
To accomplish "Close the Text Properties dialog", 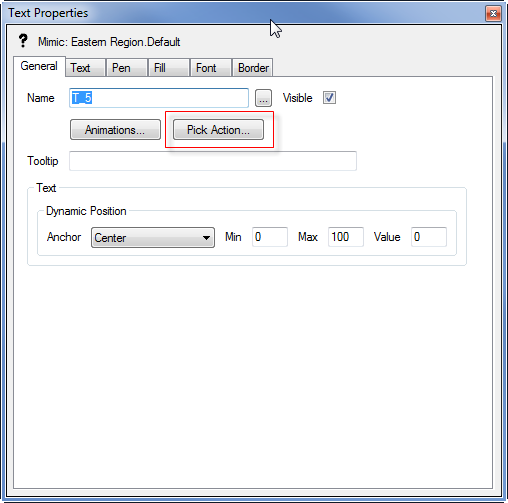I will 493,14.
